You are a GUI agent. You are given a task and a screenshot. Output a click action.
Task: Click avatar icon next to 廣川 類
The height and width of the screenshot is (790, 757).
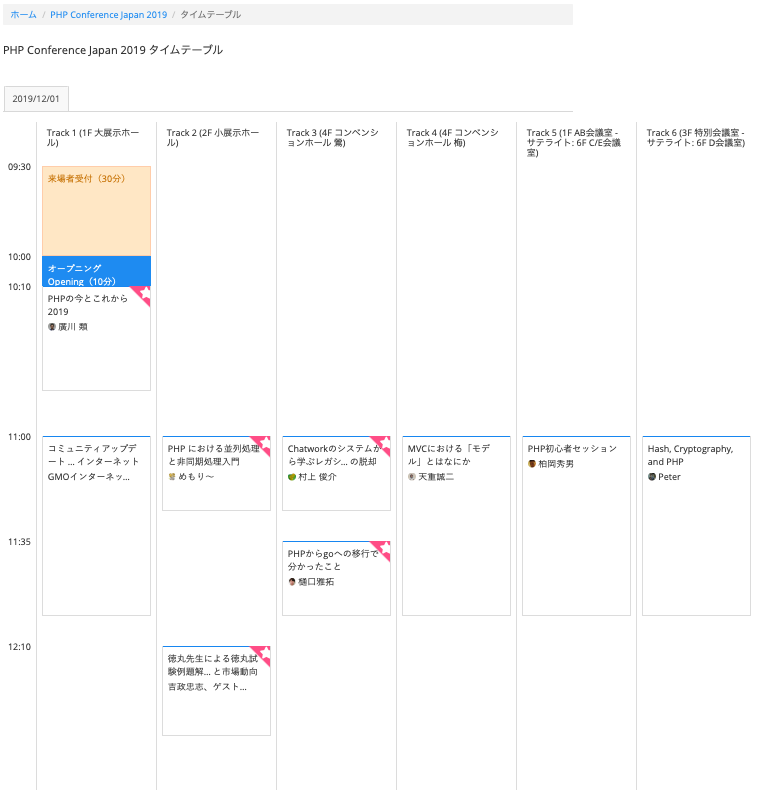51,326
